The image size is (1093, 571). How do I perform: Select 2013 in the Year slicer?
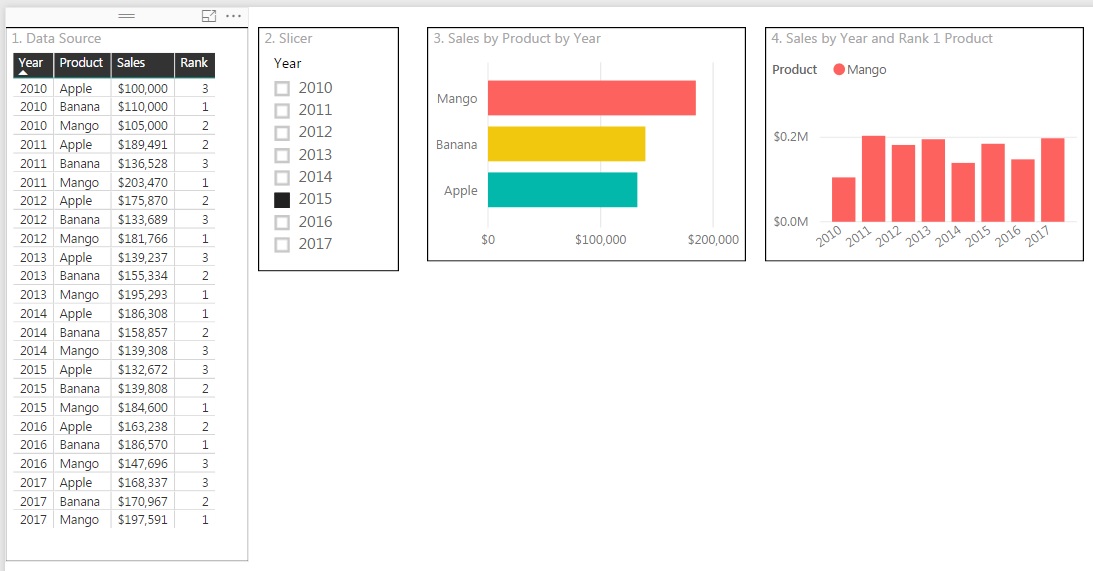tap(282, 155)
